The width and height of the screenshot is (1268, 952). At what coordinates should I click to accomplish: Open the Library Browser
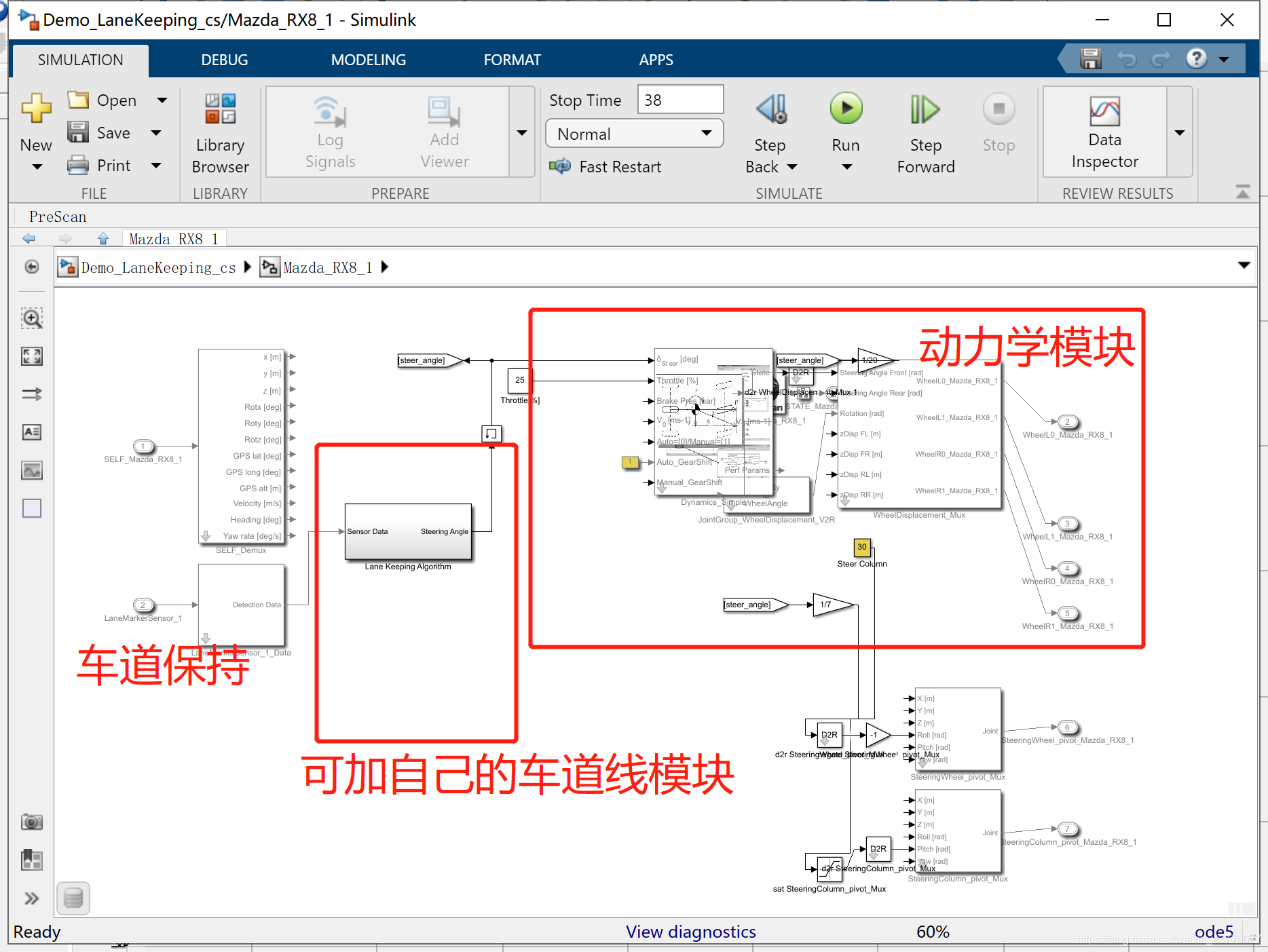219,132
